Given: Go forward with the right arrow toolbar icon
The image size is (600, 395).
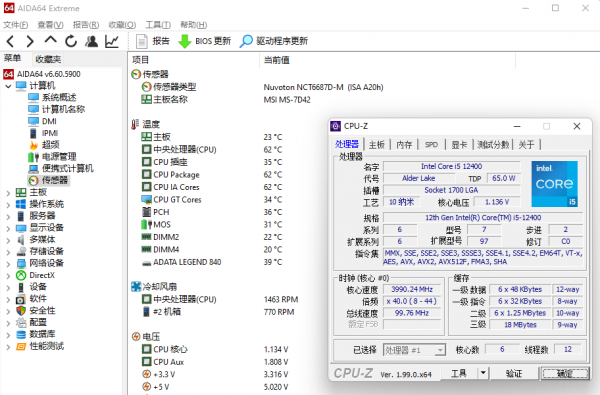Looking at the screenshot, I should 30,41.
